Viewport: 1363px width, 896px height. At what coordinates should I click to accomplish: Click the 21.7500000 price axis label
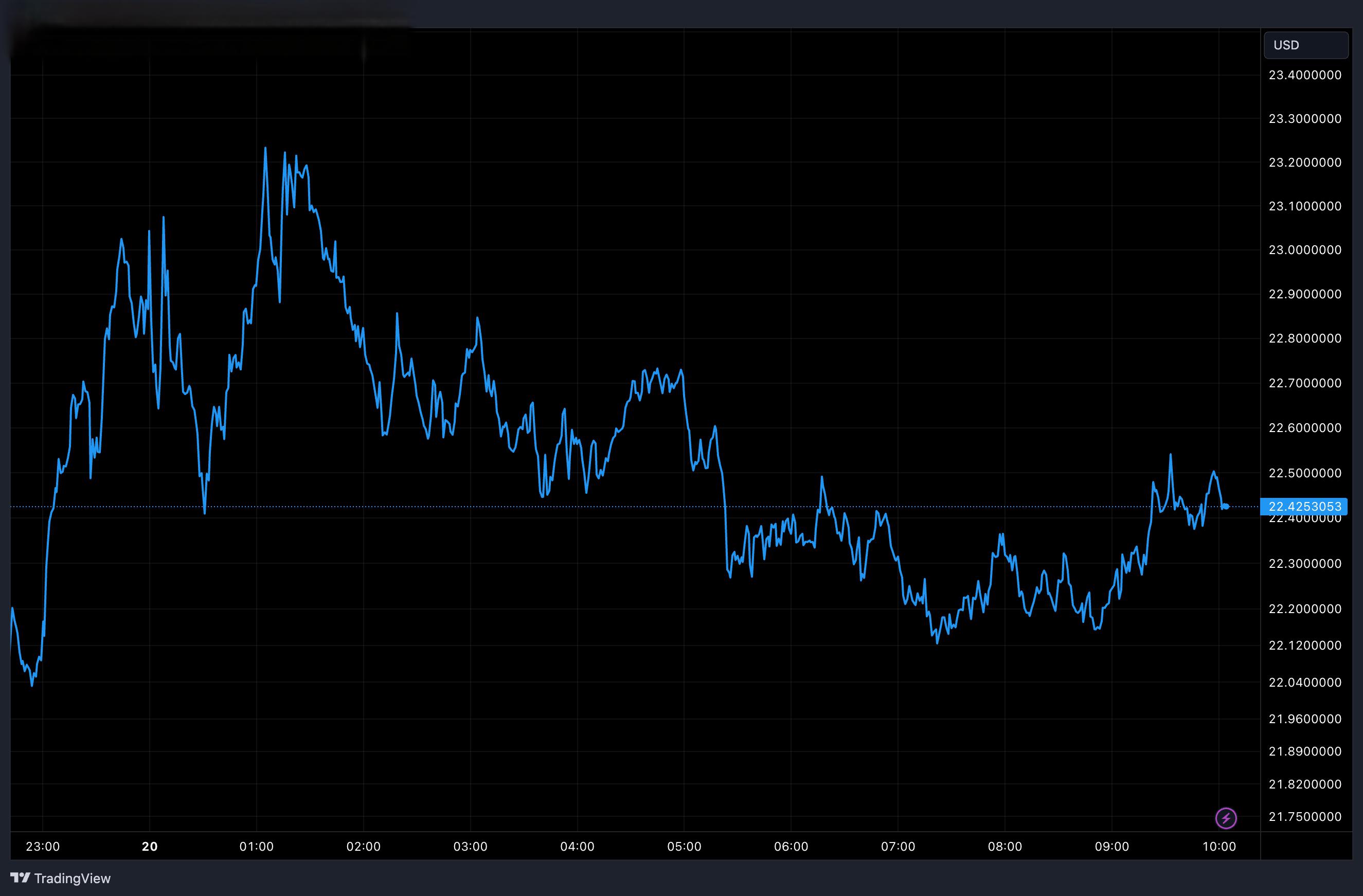click(1304, 816)
